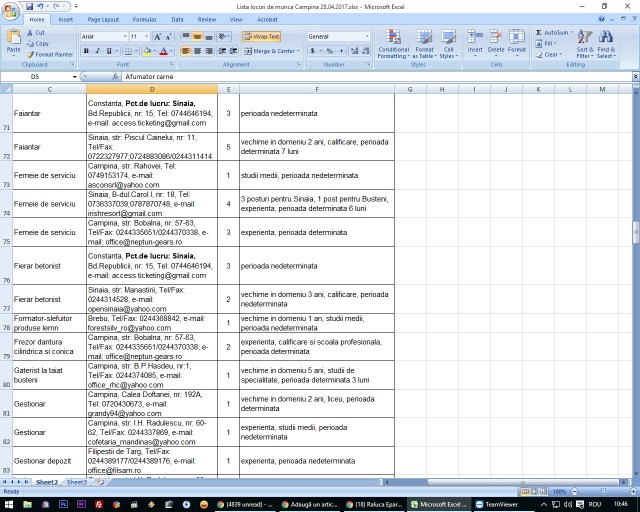The height and width of the screenshot is (512, 640).
Task: Expand the Merge & Center options
Action: tap(298, 51)
